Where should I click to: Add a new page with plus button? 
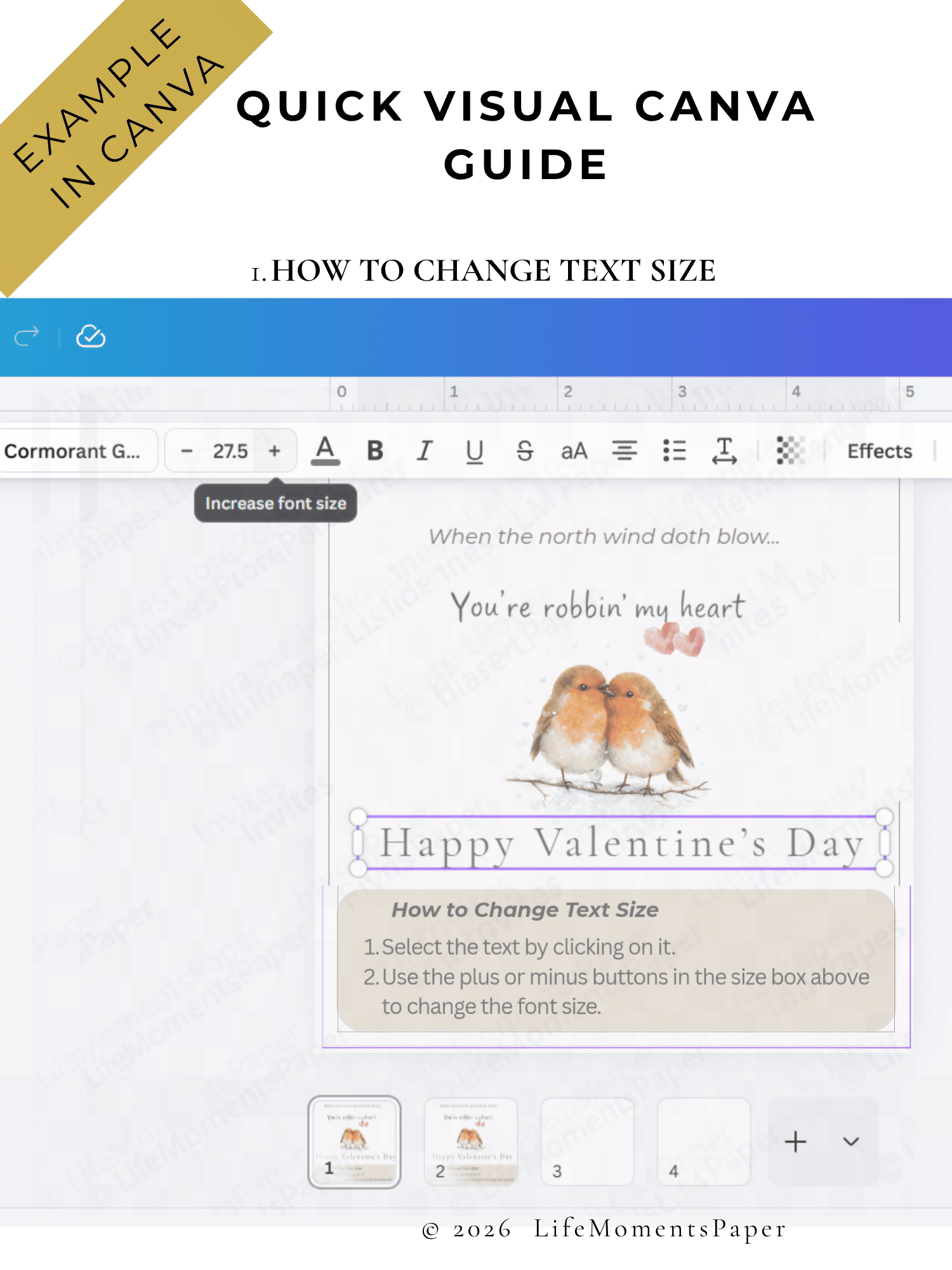point(795,1142)
